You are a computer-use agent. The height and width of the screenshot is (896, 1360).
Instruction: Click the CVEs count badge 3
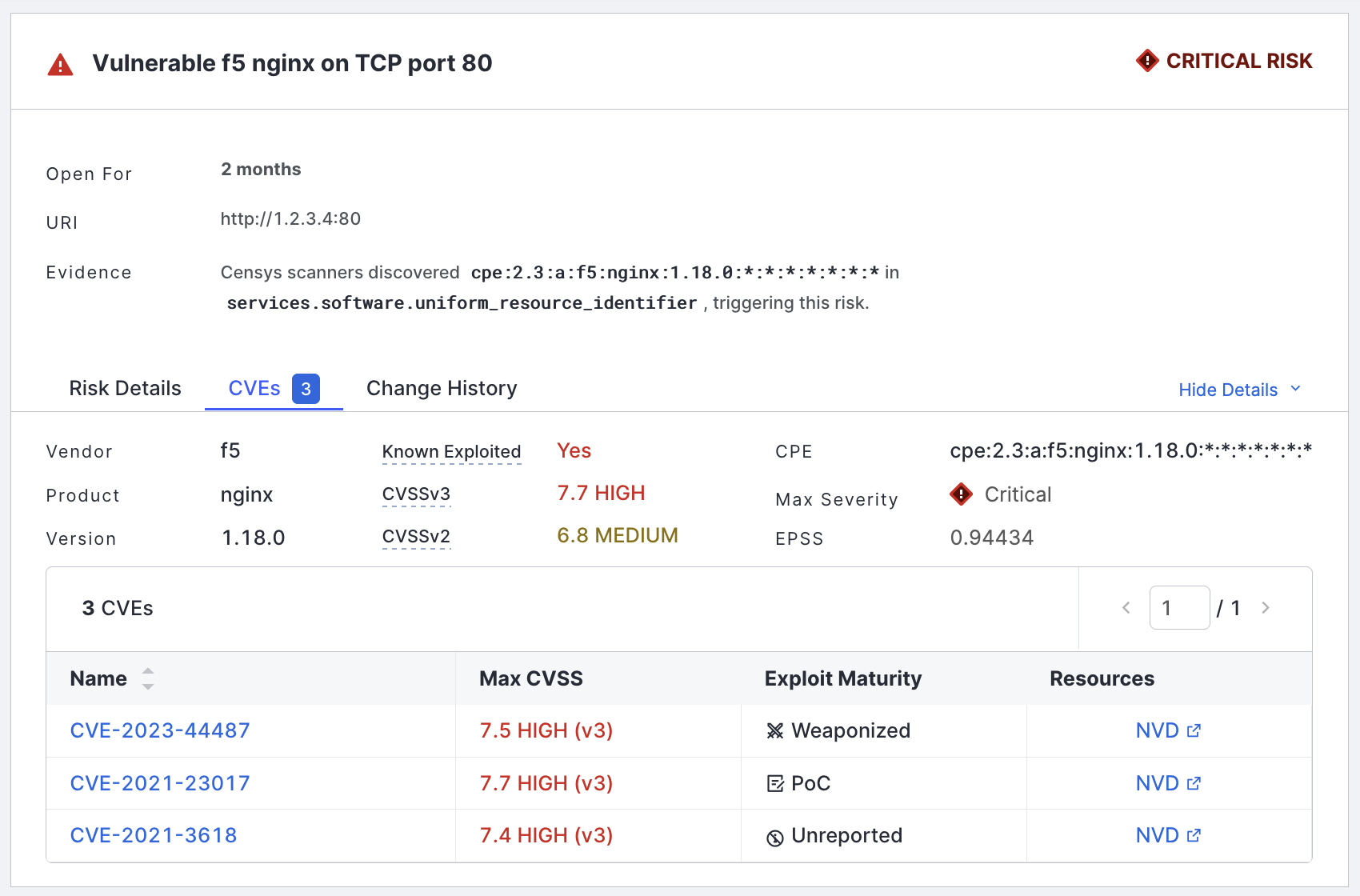click(306, 389)
